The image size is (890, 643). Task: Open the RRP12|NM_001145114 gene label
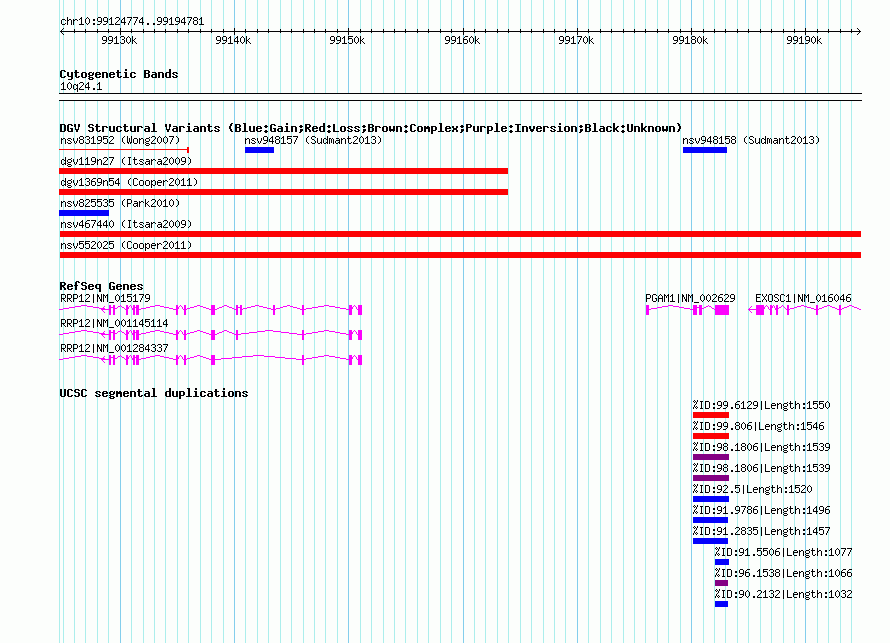tap(114, 323)
